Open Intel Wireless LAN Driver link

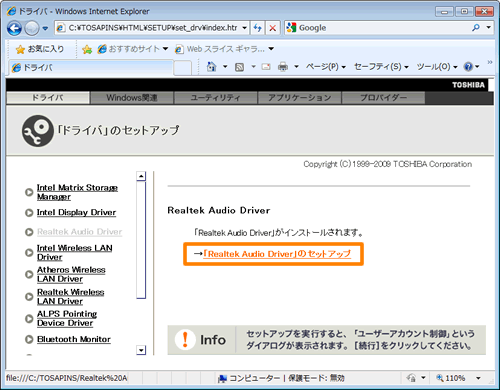[74, 253]
